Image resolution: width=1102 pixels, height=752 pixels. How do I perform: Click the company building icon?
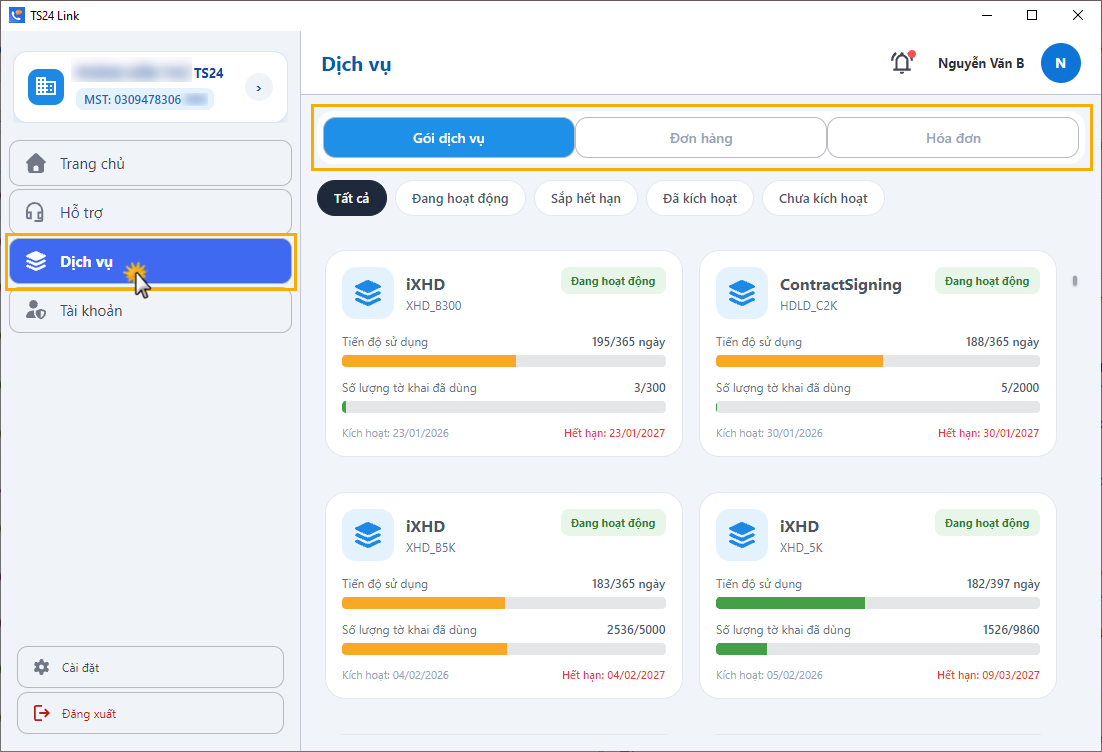click(x=46, y=87)
